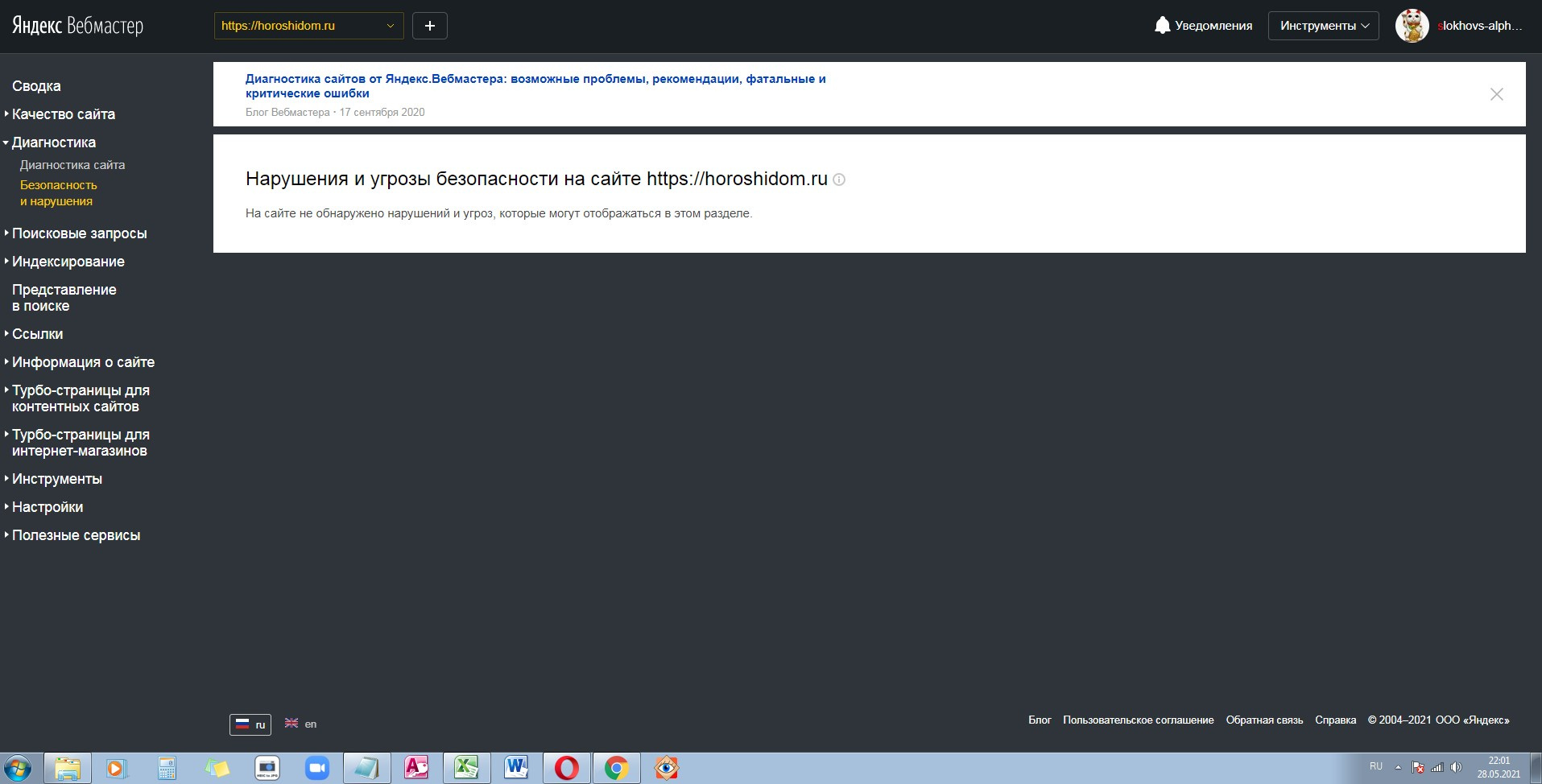Switch to Microsoft Excel in the taskbar
1542x784 pixels.
tap(466, 768)
